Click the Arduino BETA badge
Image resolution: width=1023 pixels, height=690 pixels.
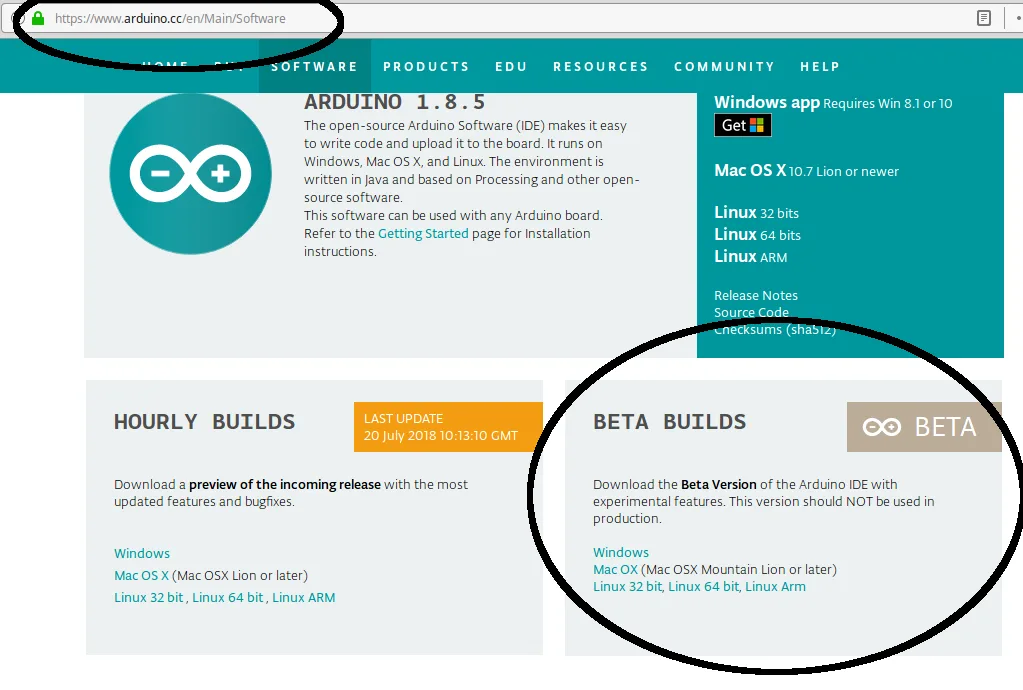924,427
